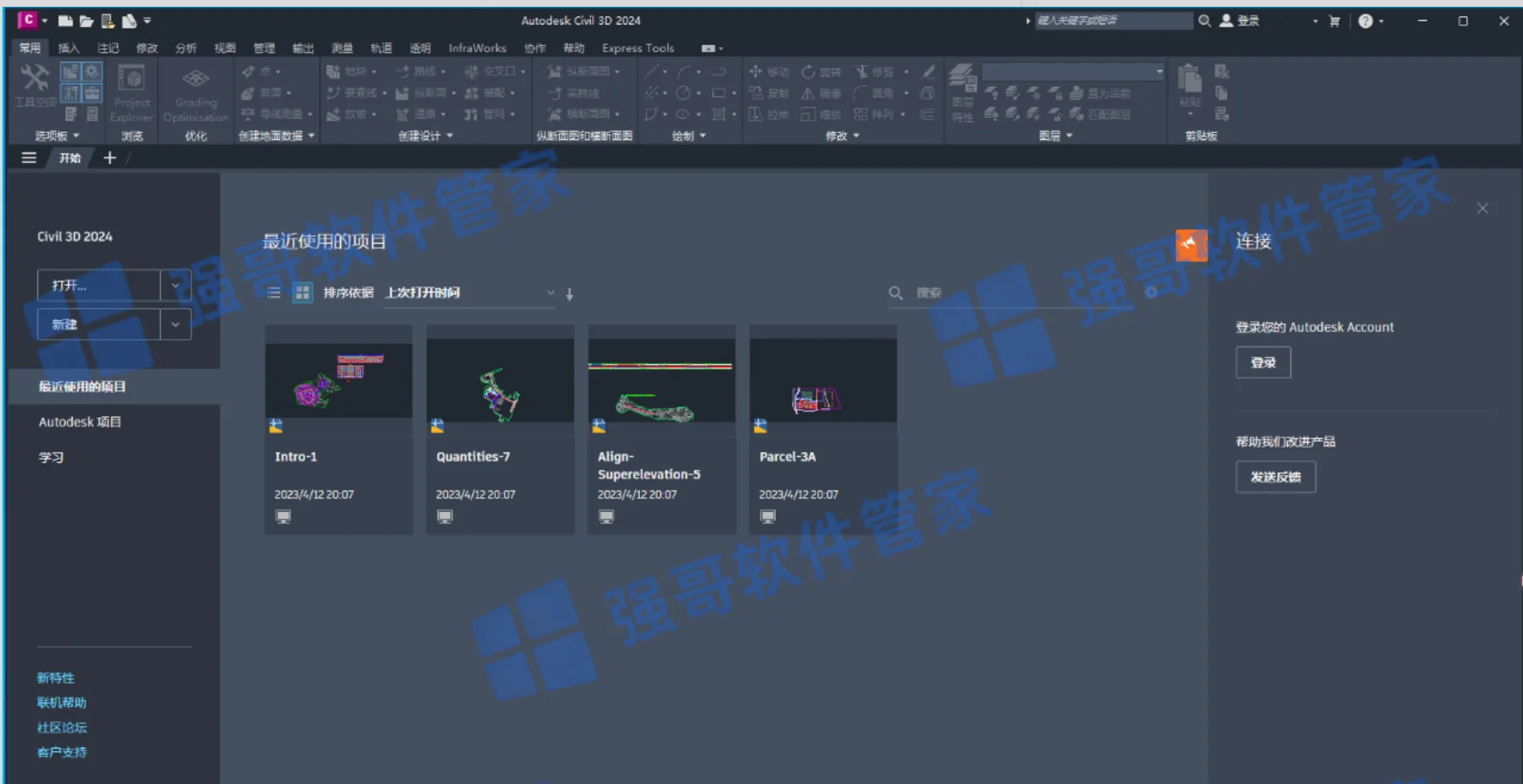Select the Move (移动) tool
The height and width of the screenshot is (784, 1523).
pos(769,72)
